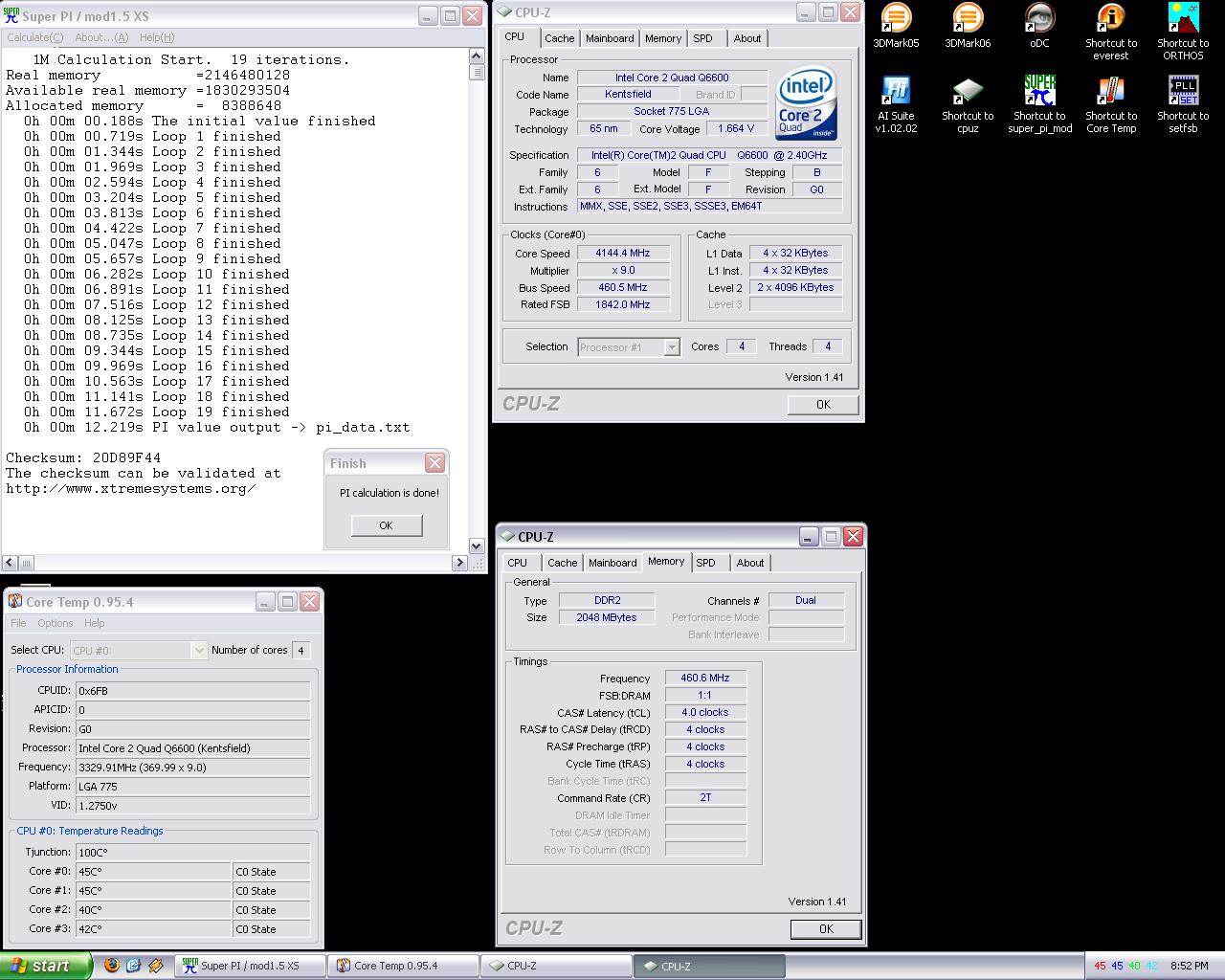Select About tab in top CPU-Z
Screen dimensions: 1225x980
(x=747, y=38)
